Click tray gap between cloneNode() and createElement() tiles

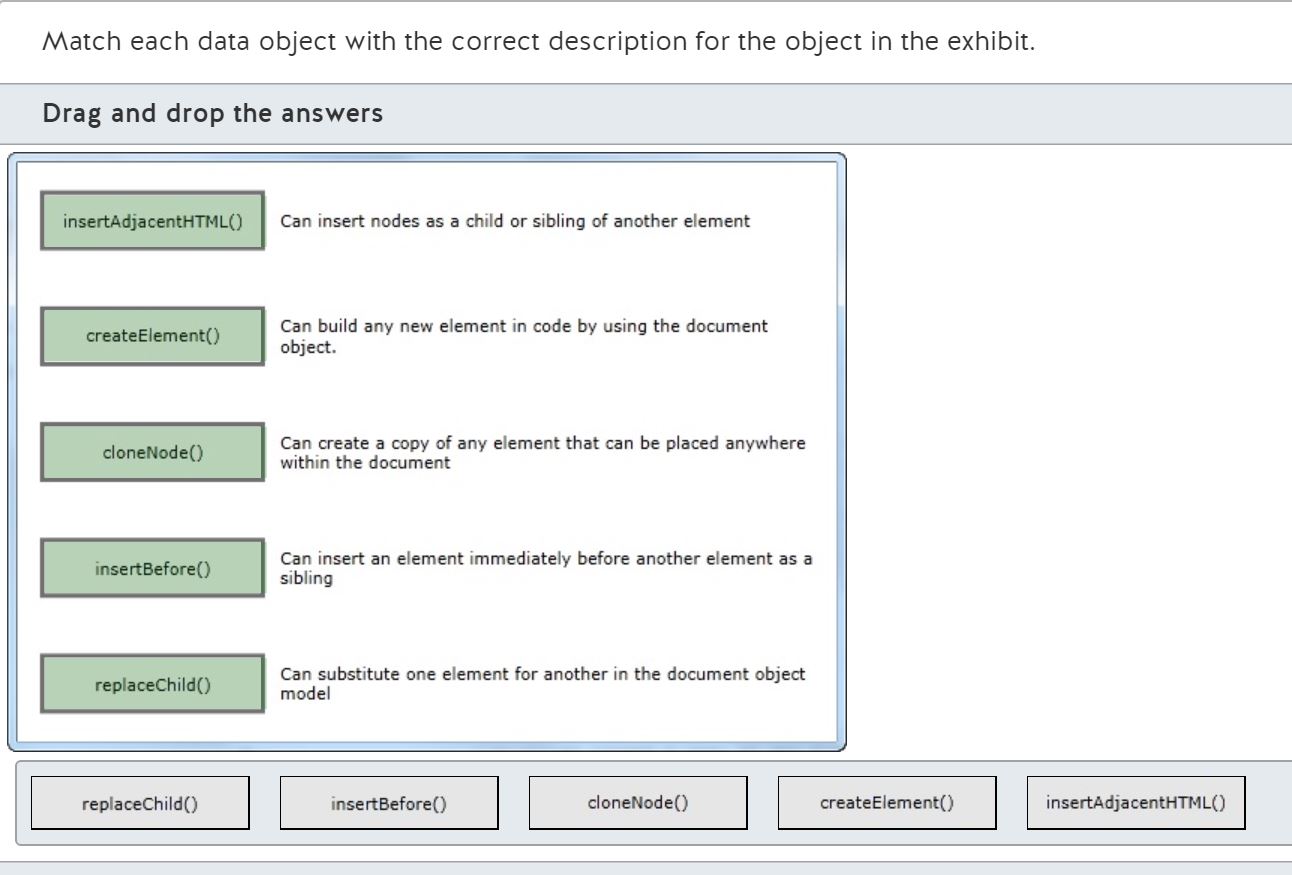tap(762, 803)
